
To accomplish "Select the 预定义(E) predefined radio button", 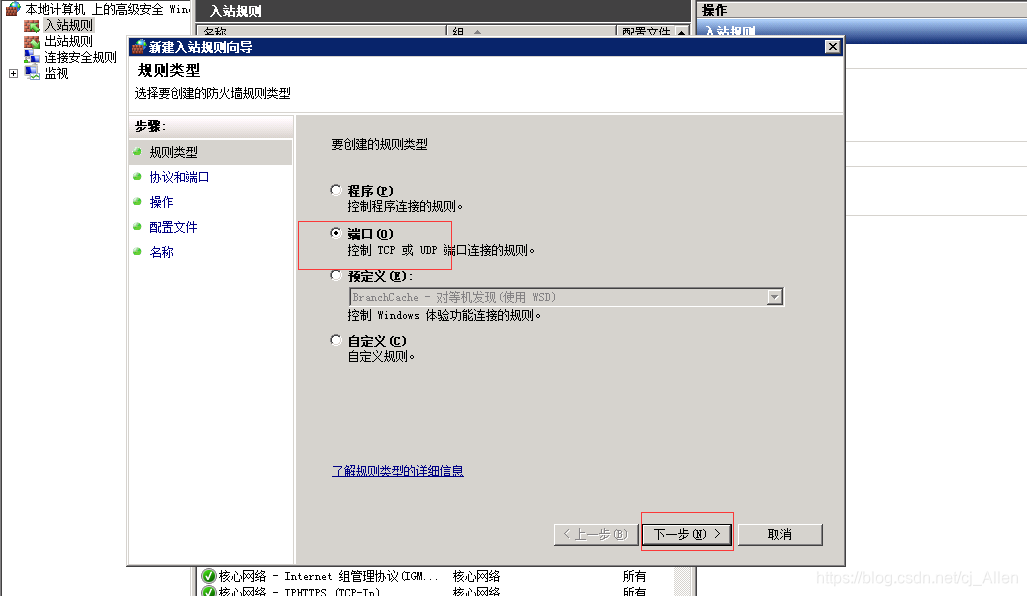I will tap(336, 275).
